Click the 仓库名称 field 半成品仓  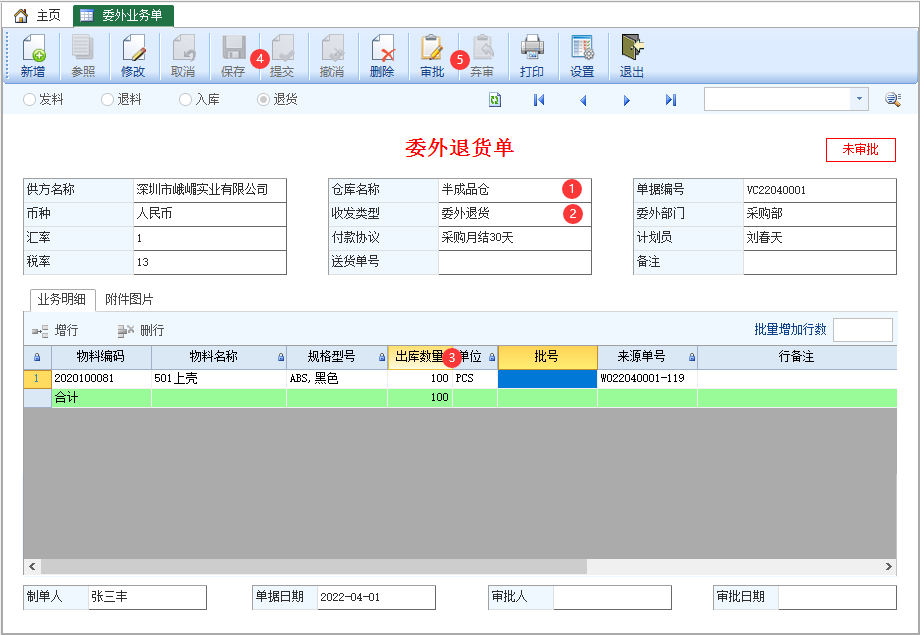tap(515, 190)
